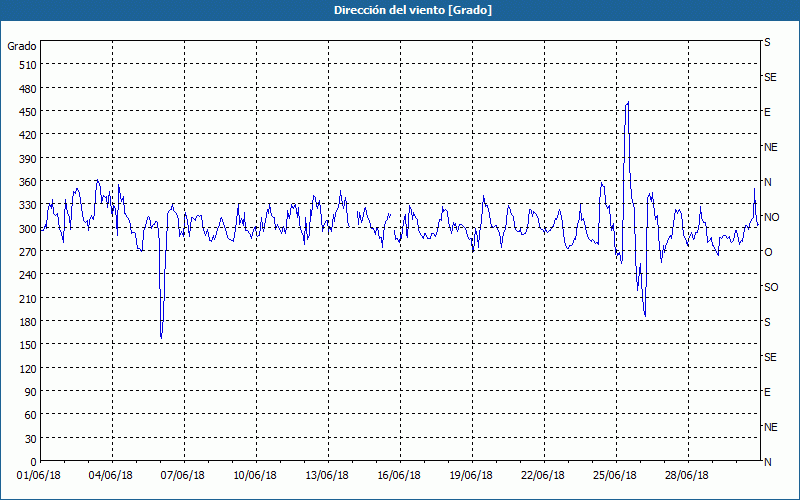Select the 0 degree axis label
800x500 pixels.
pos(34,462)
